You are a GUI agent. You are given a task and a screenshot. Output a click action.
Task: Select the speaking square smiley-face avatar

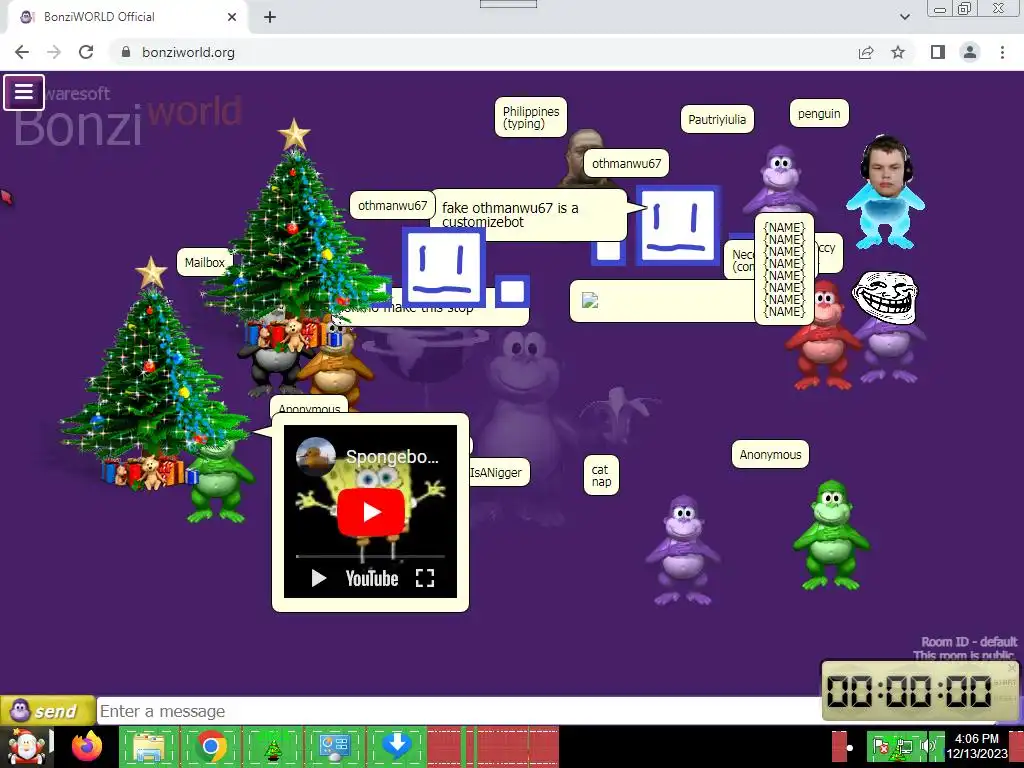pyautogui.click(x=677, y=224)
